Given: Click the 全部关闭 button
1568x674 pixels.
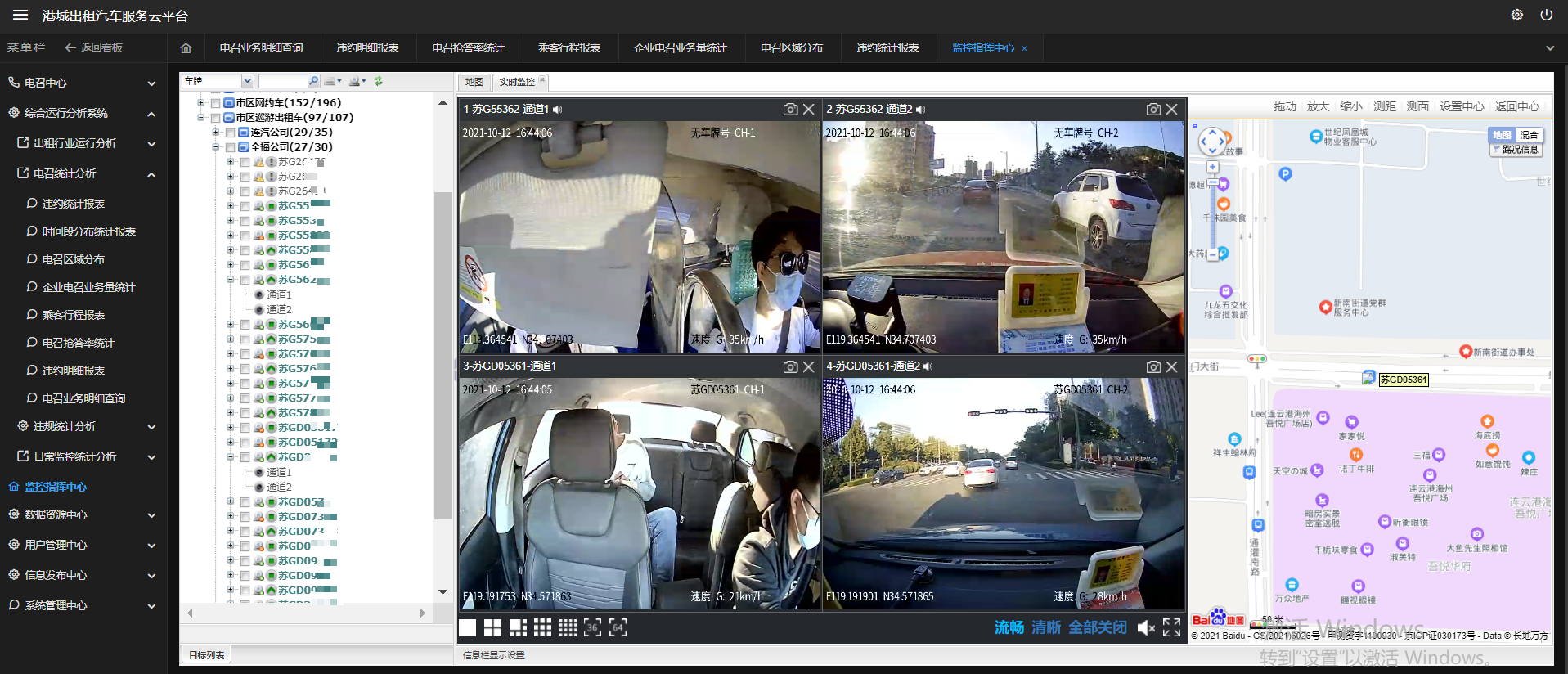Looking at the screenshot, I should [x=1097, y=627].
